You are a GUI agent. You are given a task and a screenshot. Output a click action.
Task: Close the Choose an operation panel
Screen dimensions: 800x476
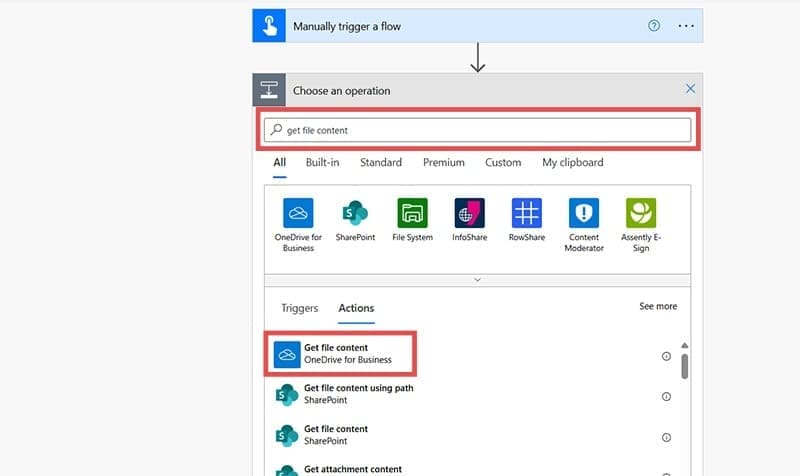click(690, 89)
